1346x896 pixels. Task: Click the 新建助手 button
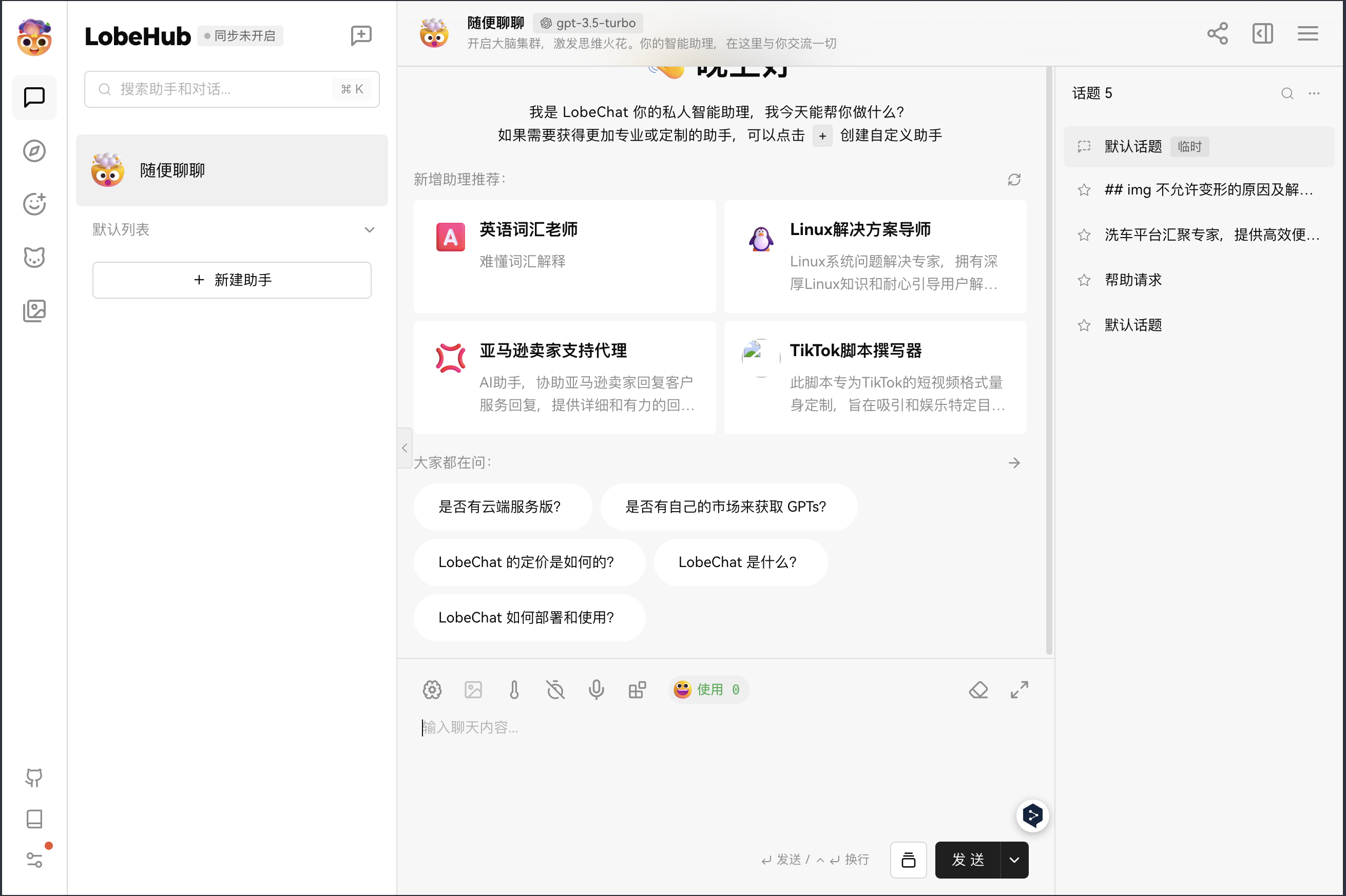[232, 280]
